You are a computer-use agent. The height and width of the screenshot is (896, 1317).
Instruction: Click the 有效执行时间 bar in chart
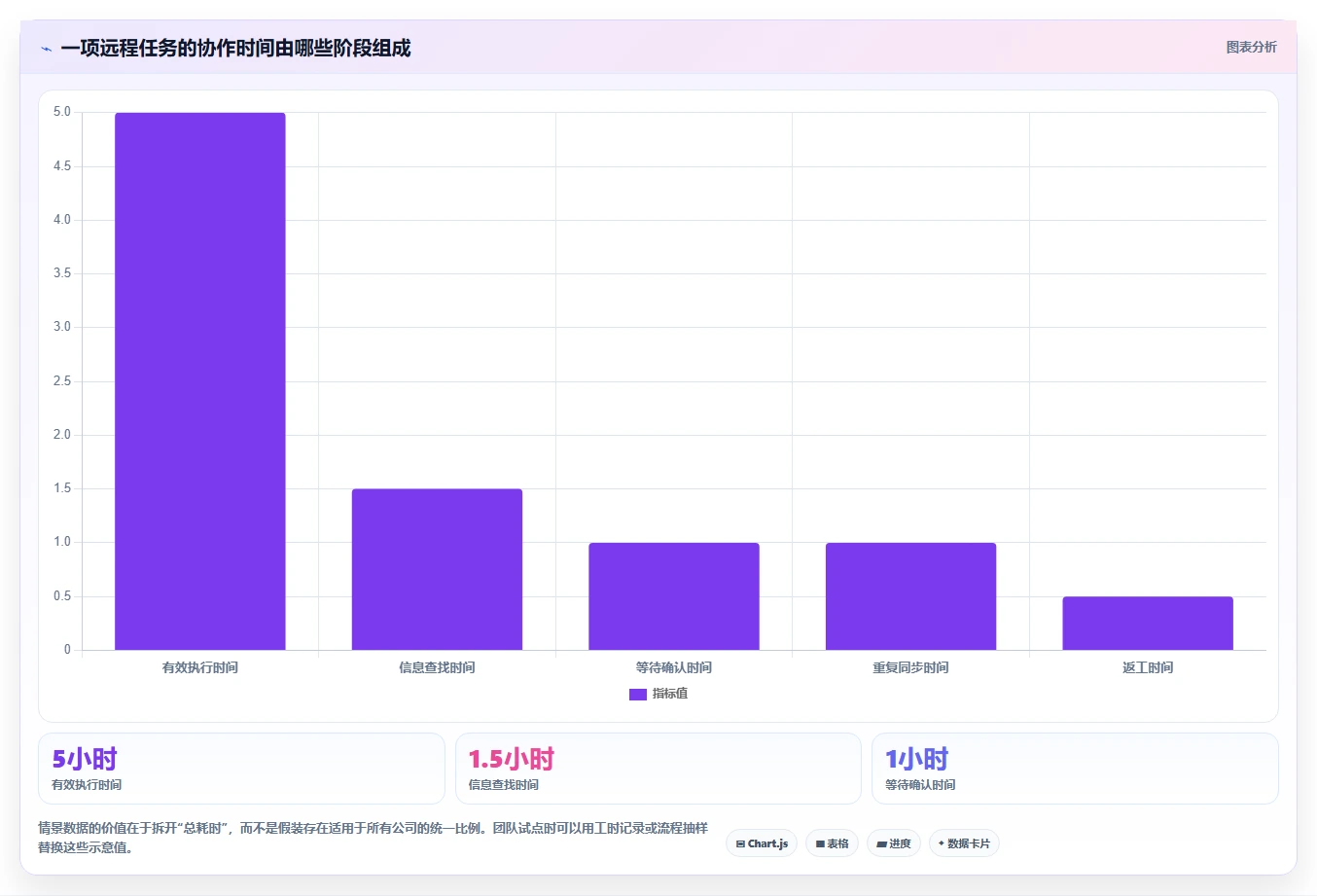[200, 381]
